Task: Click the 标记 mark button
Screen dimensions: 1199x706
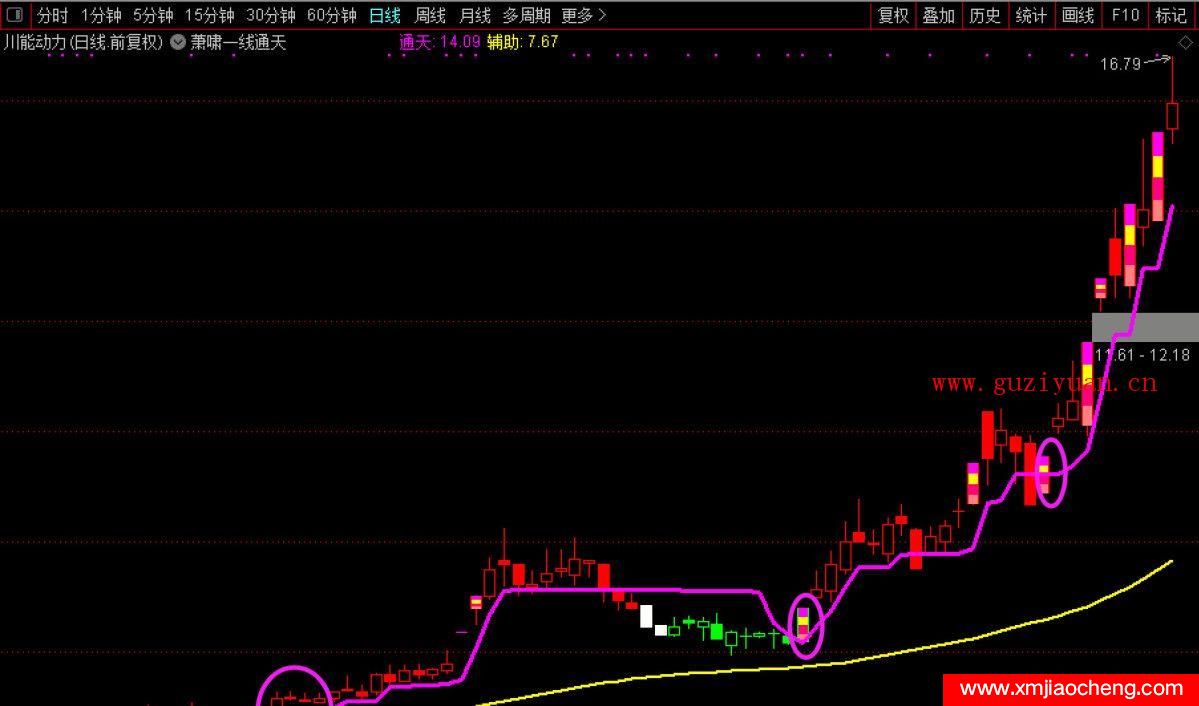Action: pos(1171,15)
